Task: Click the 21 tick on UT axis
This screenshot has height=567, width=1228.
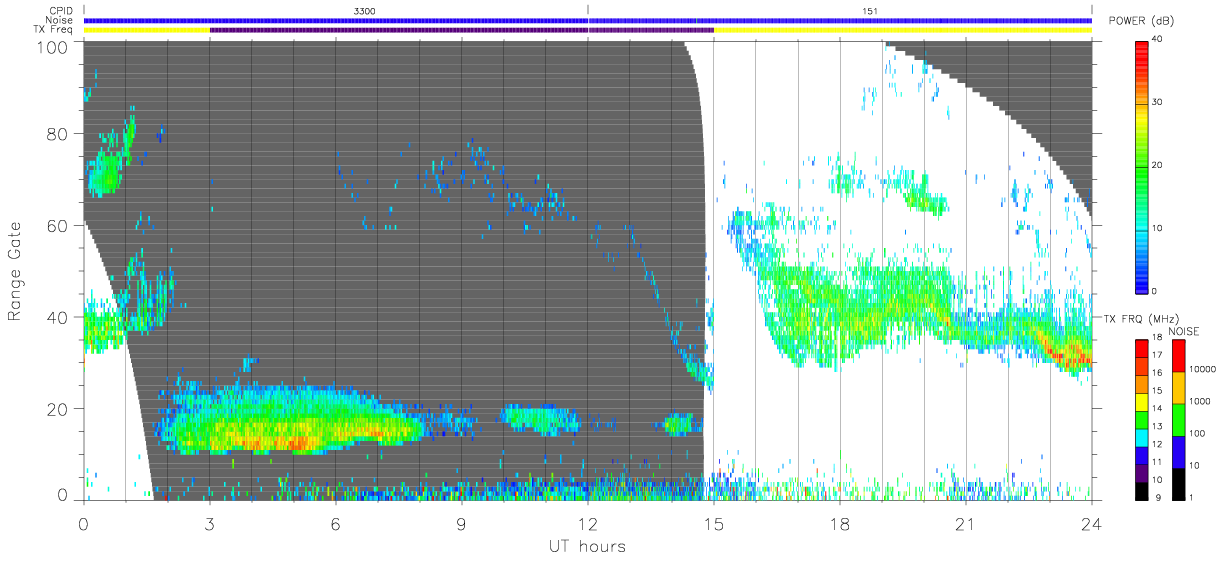Action: (966, 523)
